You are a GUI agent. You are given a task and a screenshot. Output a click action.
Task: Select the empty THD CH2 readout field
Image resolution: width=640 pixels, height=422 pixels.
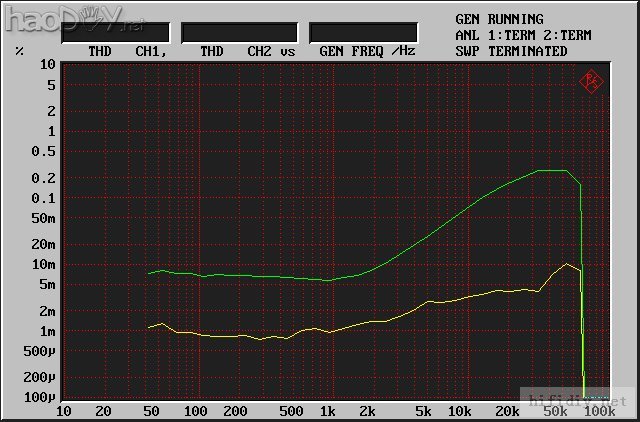pyautogui.click(x=239, y=33)
